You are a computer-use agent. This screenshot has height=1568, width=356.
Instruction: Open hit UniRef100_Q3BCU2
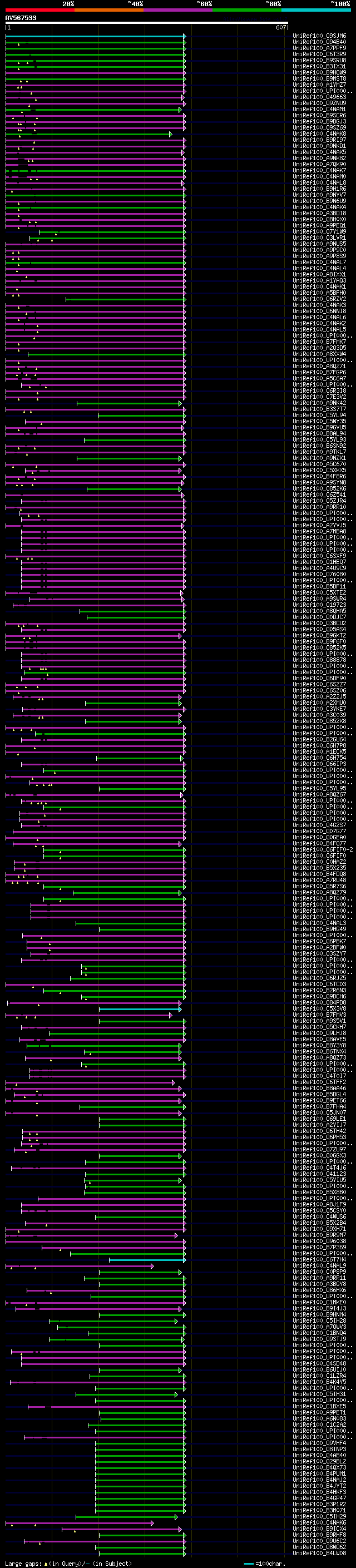point(319,624)
